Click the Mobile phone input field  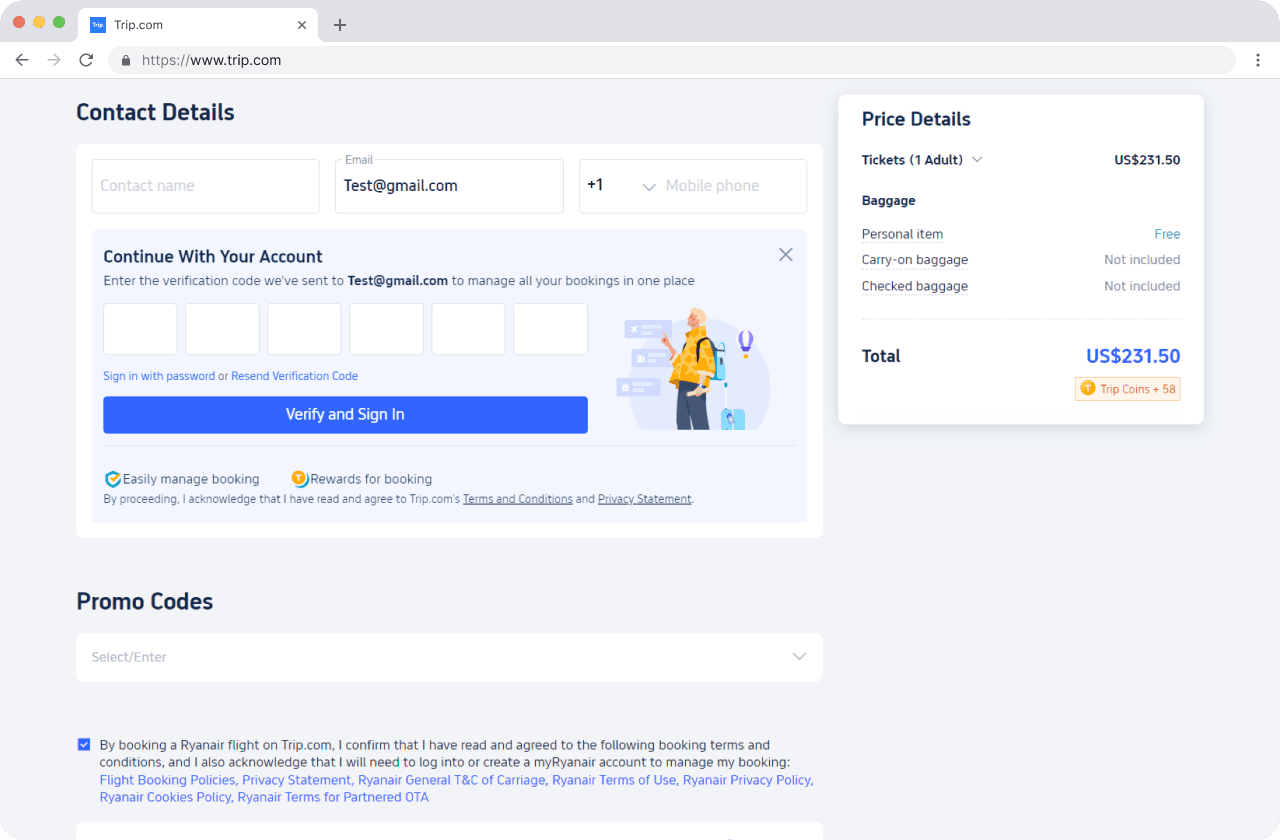tap(734, 186)
